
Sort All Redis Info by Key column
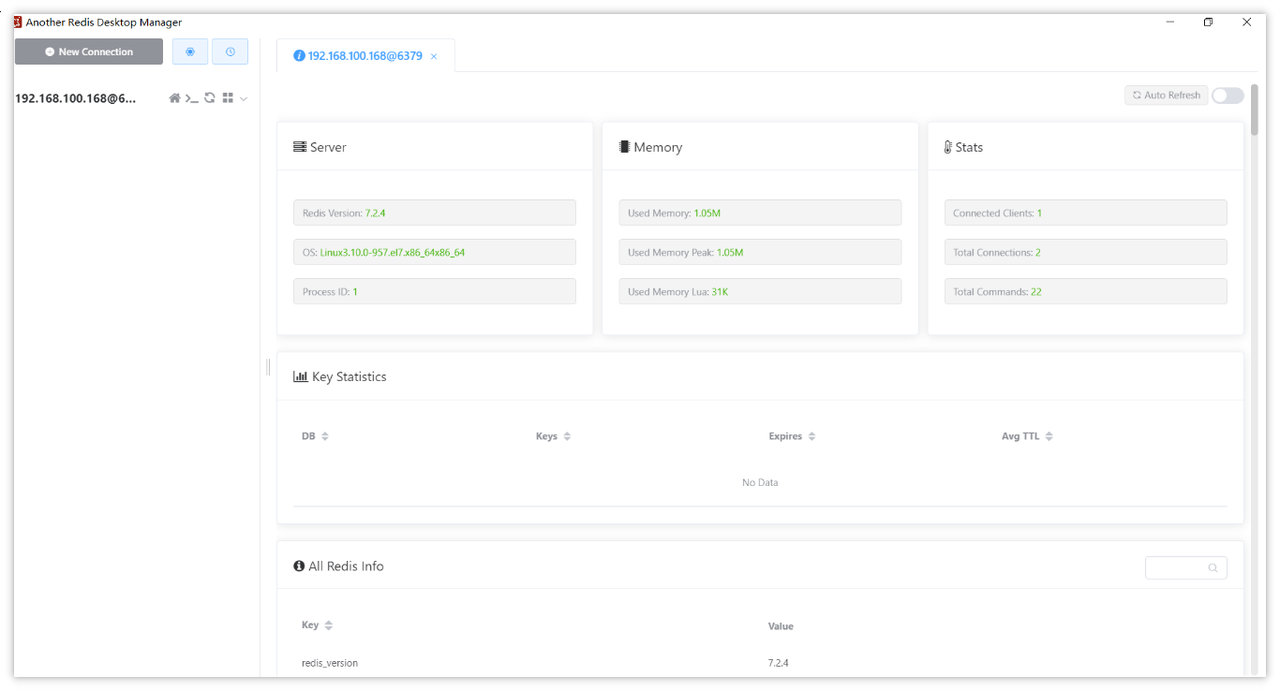click(x=328, y=626)
